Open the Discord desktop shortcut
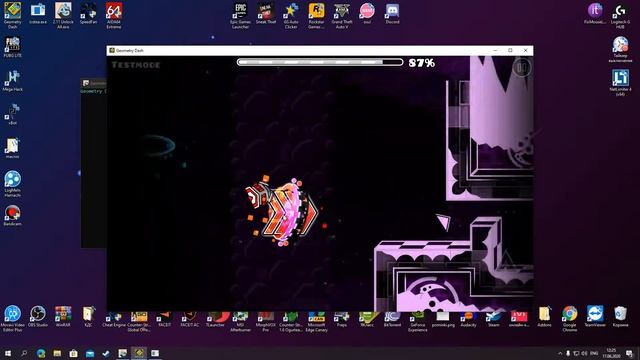The height and width of the screenshot is (360, 640). click(x=392, y=13)
